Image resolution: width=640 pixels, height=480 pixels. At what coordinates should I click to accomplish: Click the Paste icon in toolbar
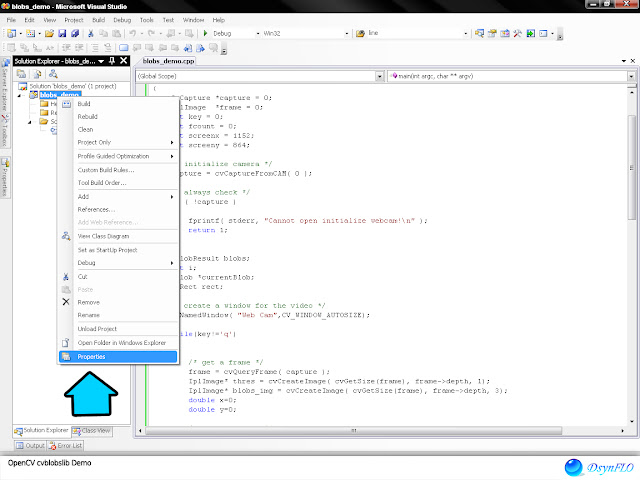(117, 33)
